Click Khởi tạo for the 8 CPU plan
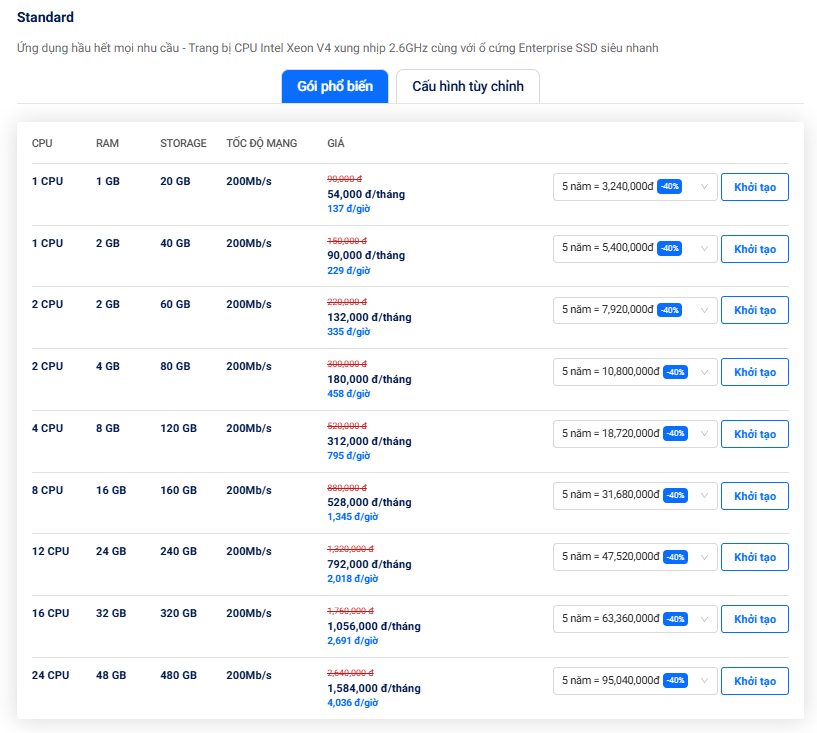 click(x=754, y=495)
